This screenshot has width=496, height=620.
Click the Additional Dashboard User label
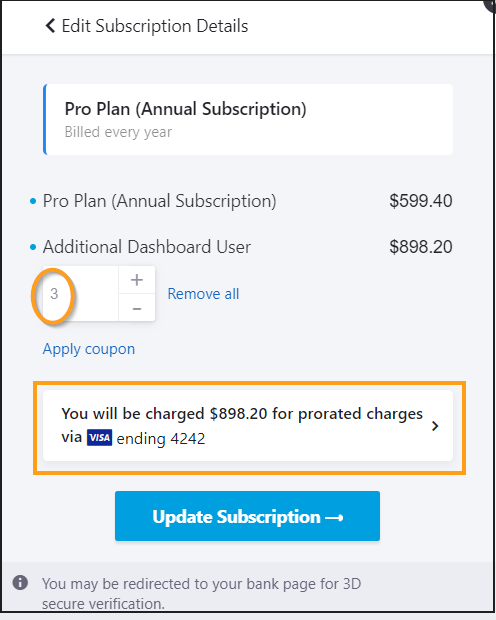click(x=147, y=247)
